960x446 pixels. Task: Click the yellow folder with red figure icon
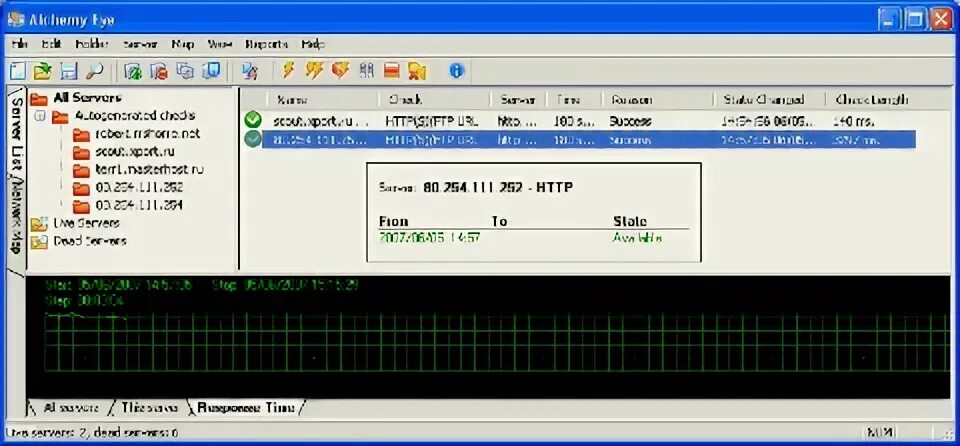417,71
